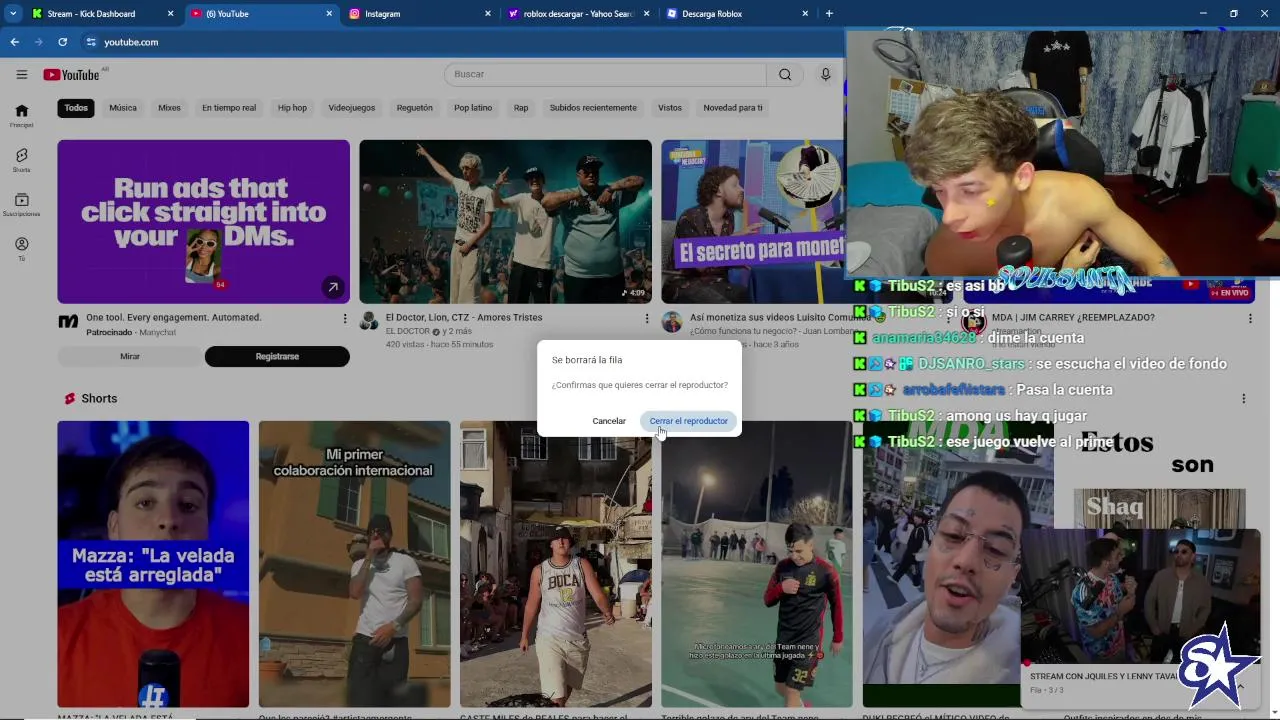The width and height of the screenshot is (1280, 720).
Task: Click the Registrarse ad button
Action: [277, 356]
